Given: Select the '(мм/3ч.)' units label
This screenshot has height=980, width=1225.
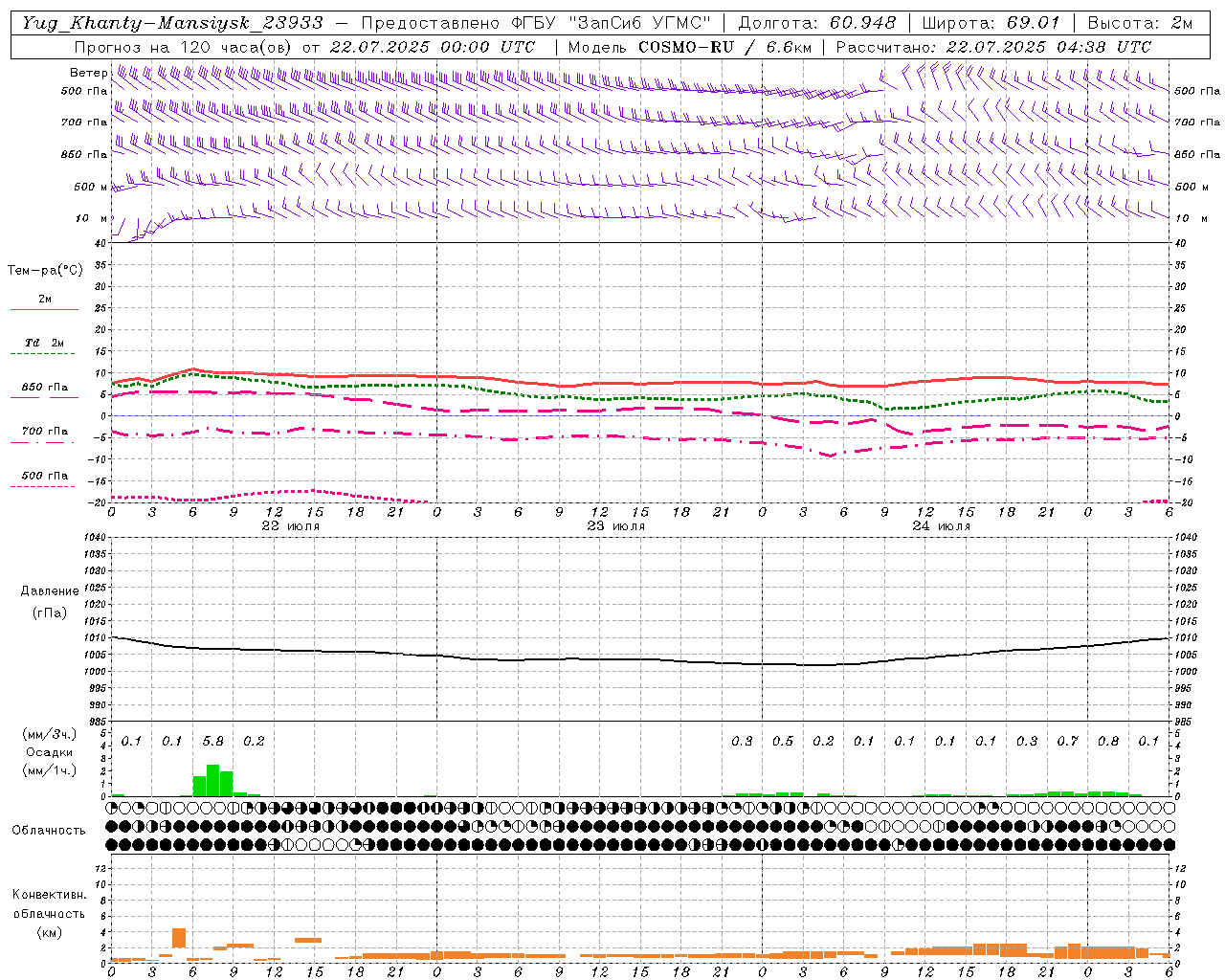Looking at the screenshot, I should [x=50, y=734].
